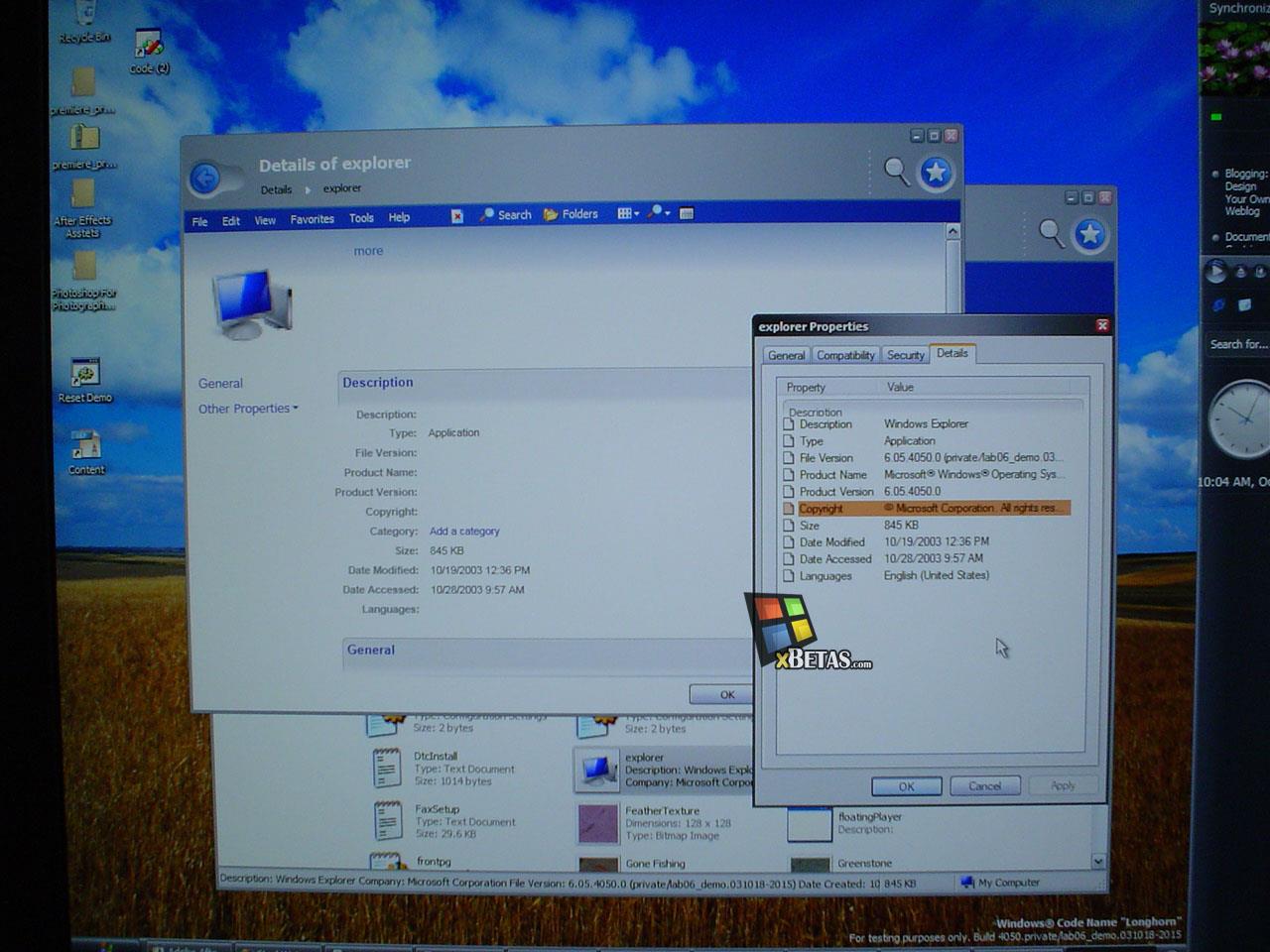Click the breadcrumb arrow between Details and explorer

(308, 189)
